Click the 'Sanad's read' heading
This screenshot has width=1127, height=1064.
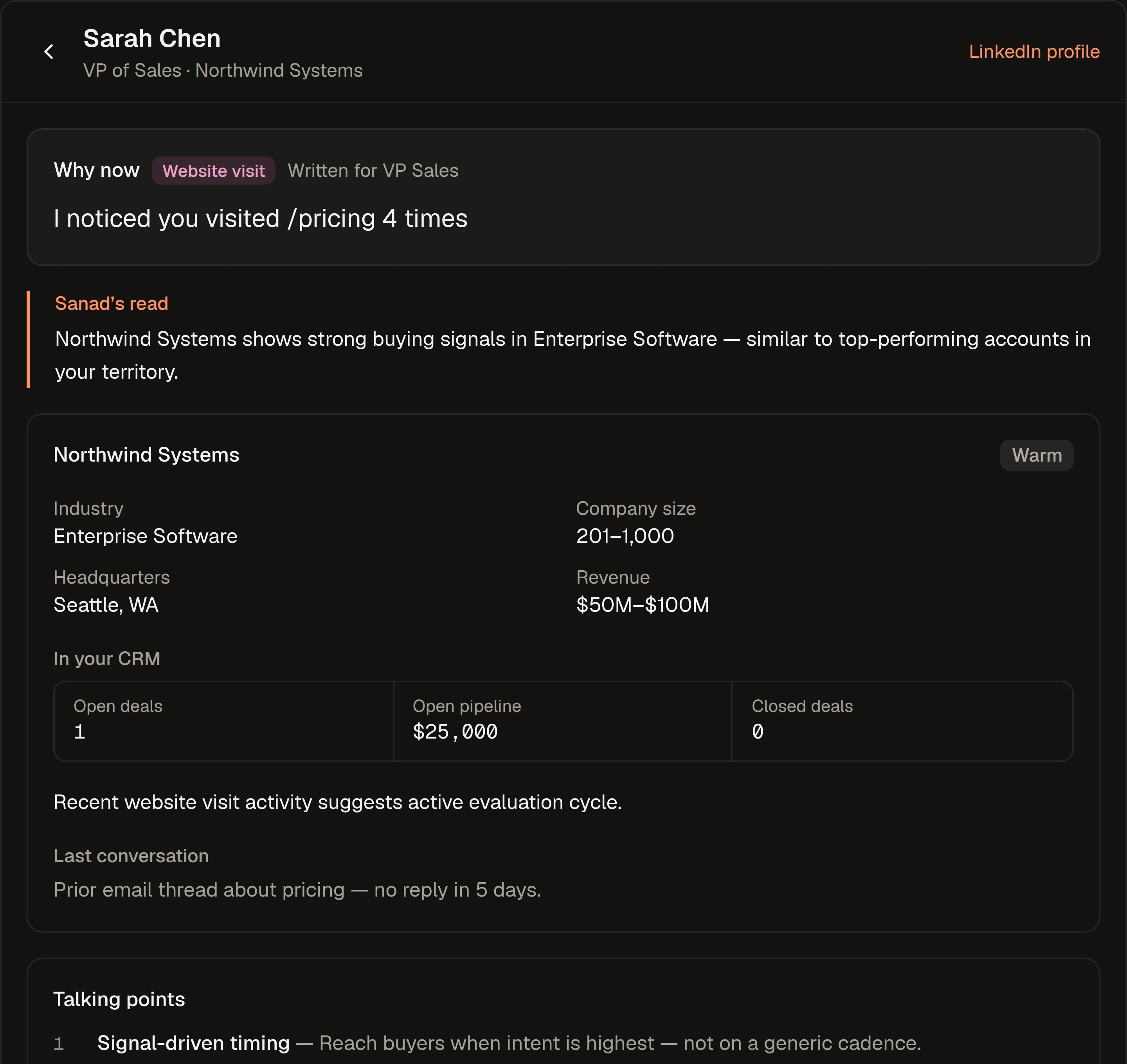[x=111, y=304]
